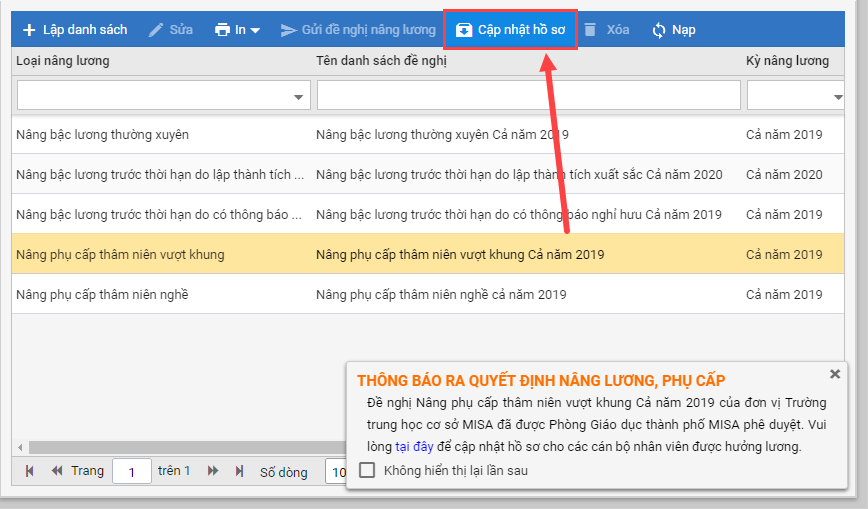The height and width of the screenshot is (509, 868).
Task: Jump to last page of list
Action: (x=239, y=471)
